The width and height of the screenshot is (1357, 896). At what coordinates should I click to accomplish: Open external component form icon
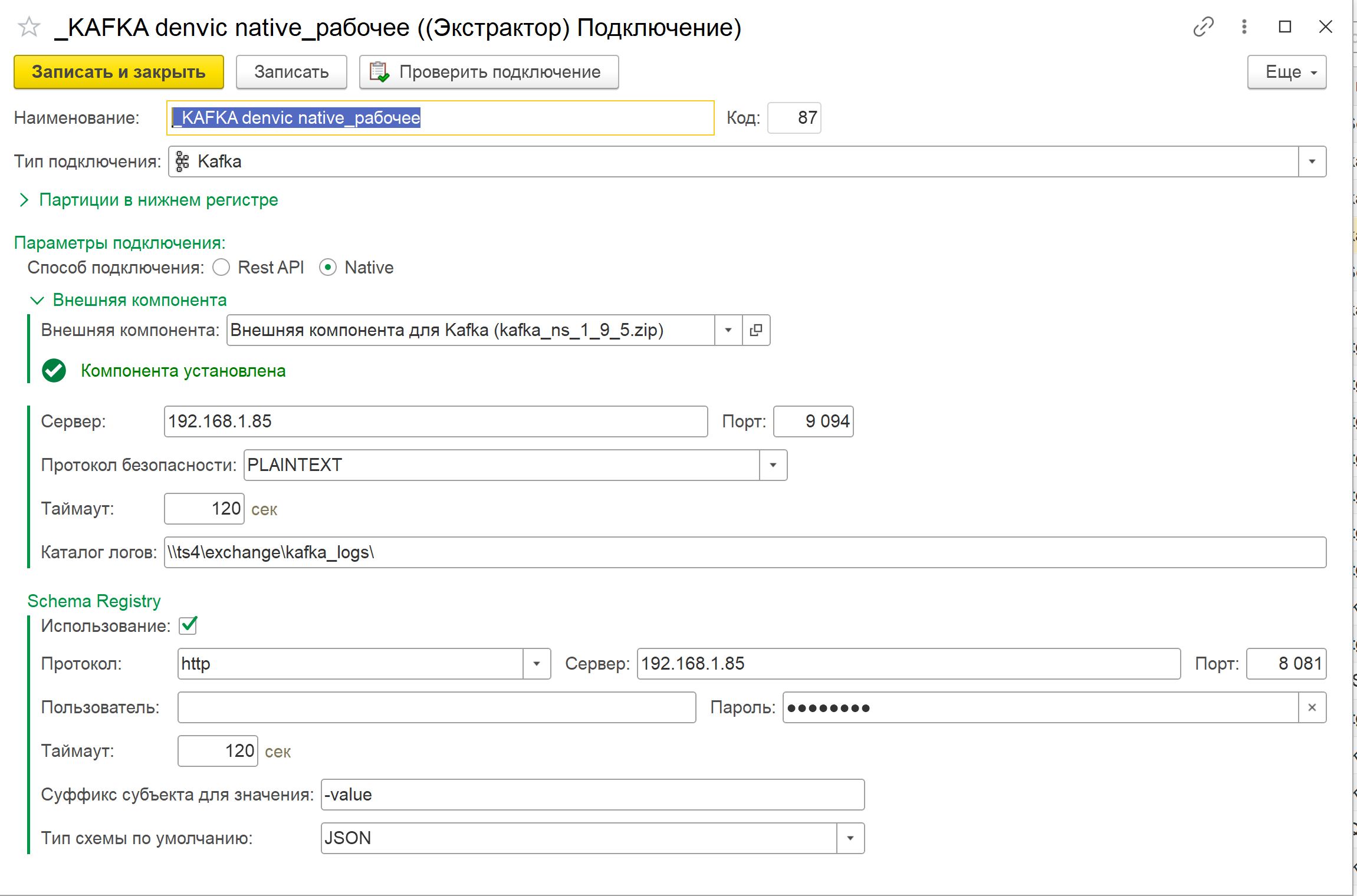(756, 330)
